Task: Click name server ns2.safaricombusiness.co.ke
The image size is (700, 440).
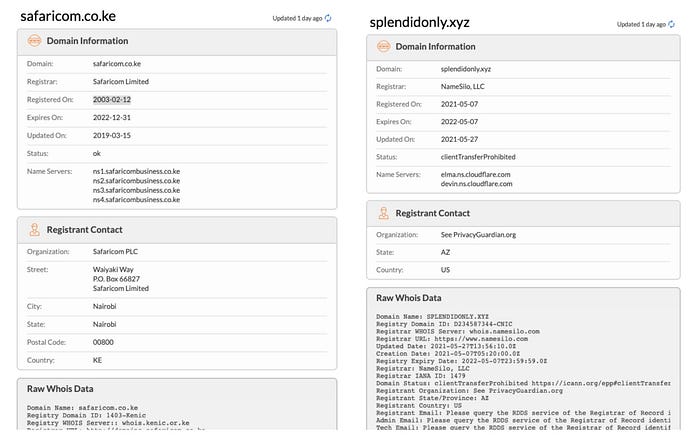Action: click(136, 181)
